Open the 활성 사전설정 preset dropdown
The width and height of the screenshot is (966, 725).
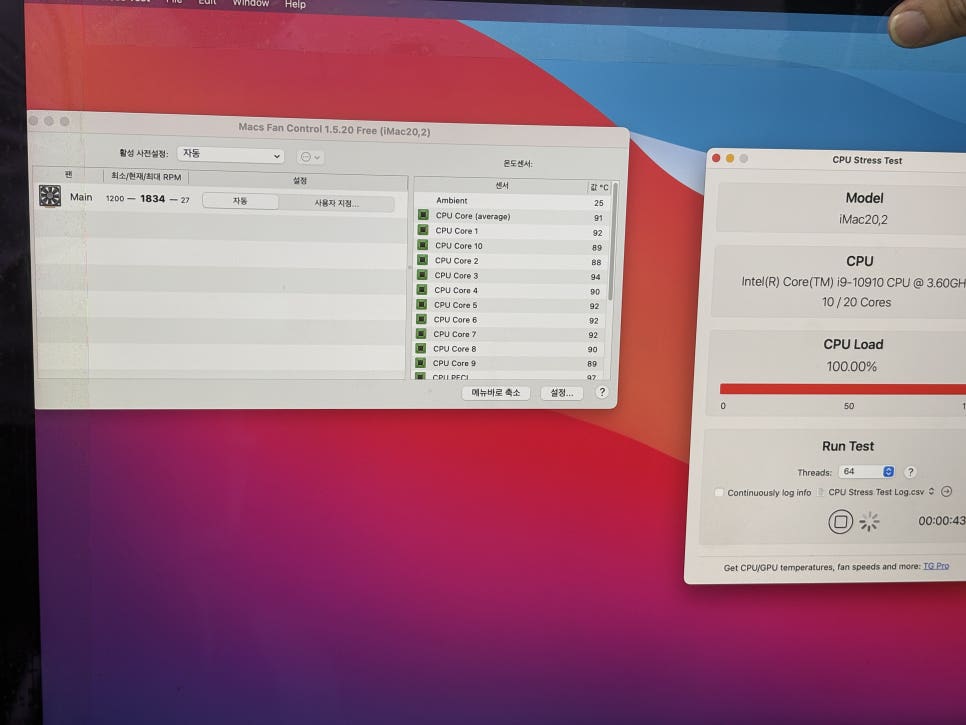pos(230,154)
